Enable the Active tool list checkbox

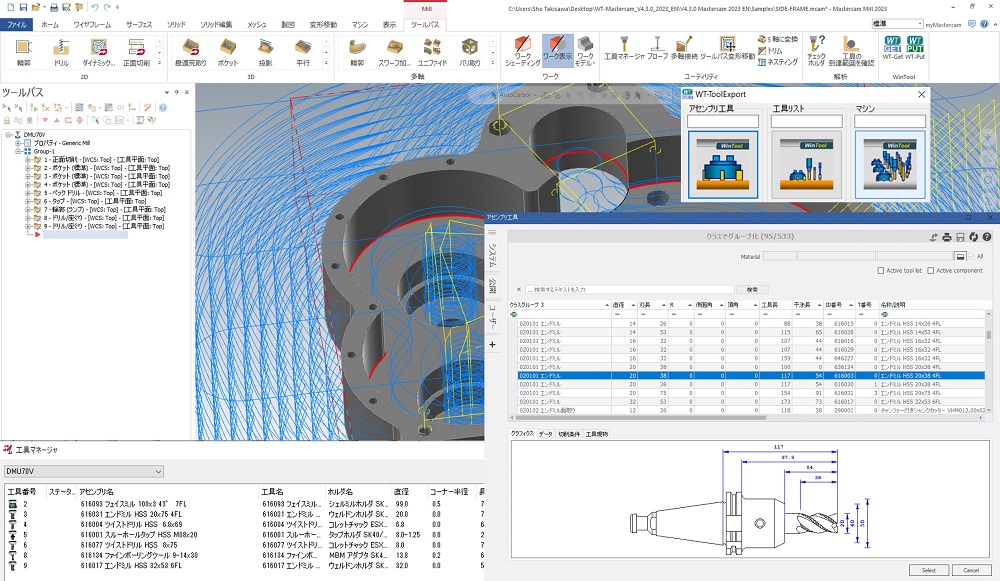880,271
